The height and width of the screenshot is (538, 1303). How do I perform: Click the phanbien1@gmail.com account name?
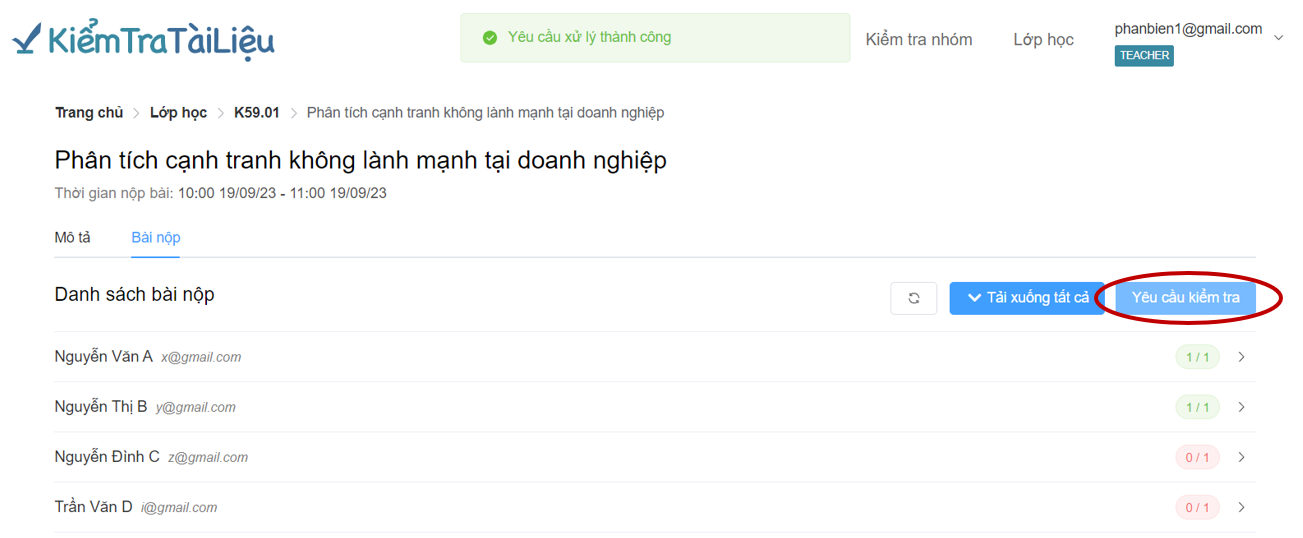point(1188,29)
